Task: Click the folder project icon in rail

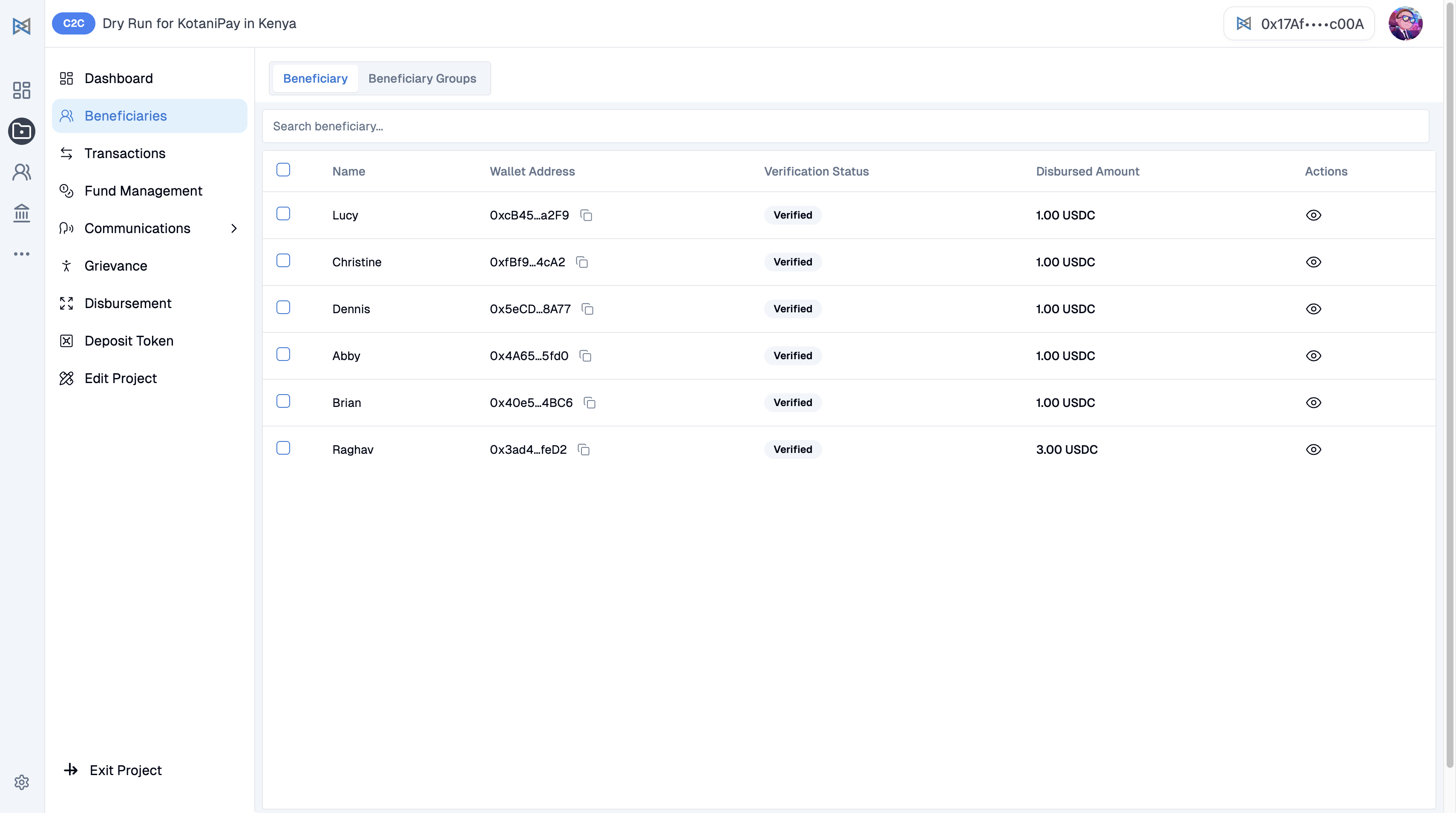Action: pos(21,131)
